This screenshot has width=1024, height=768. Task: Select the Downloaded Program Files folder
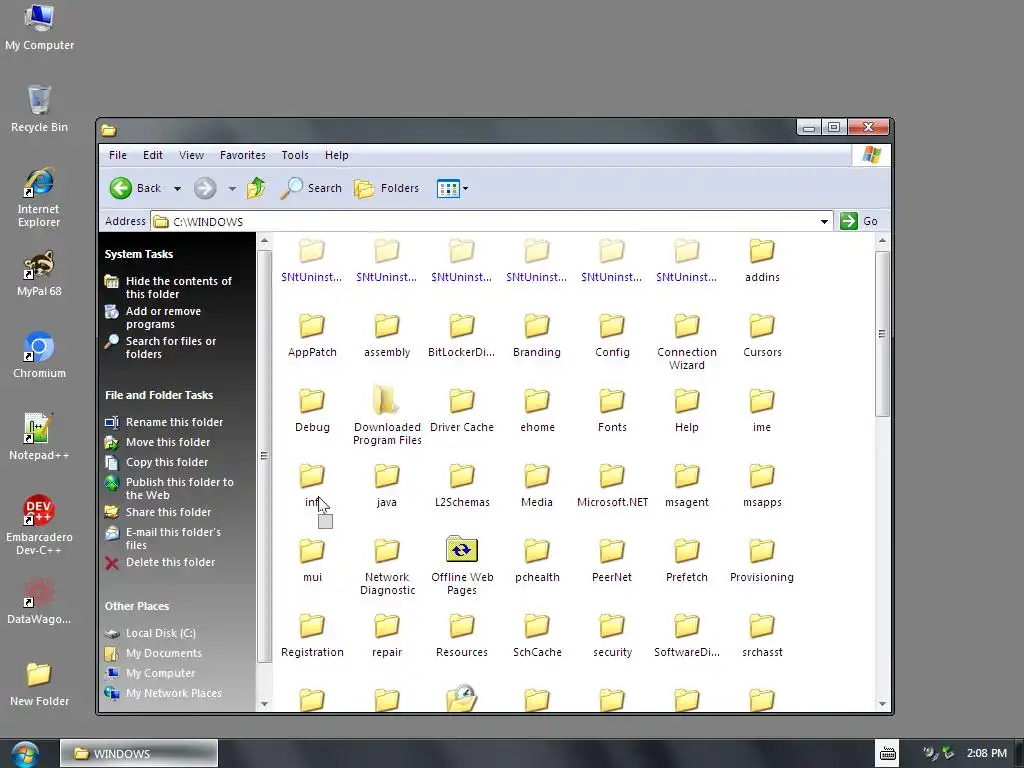387,417
